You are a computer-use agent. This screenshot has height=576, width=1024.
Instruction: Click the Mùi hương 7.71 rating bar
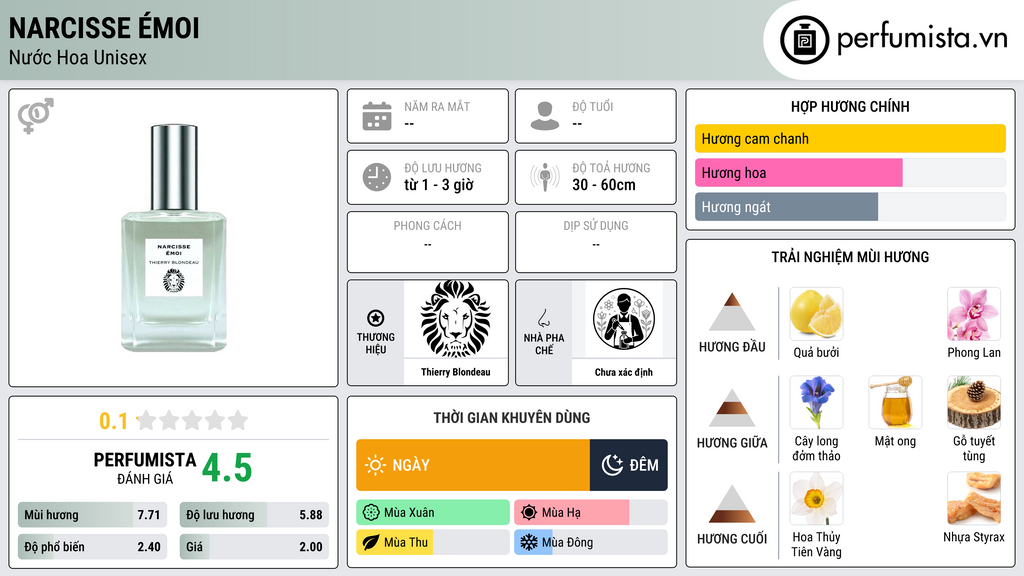point(92,515)
